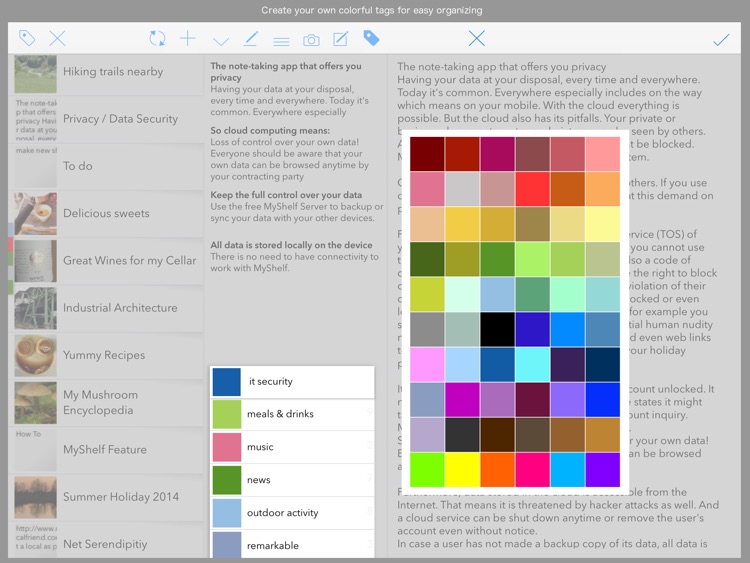Select the outdoor activity tag
The width and height of the screenshot is (750, 563).
point(292,513)
